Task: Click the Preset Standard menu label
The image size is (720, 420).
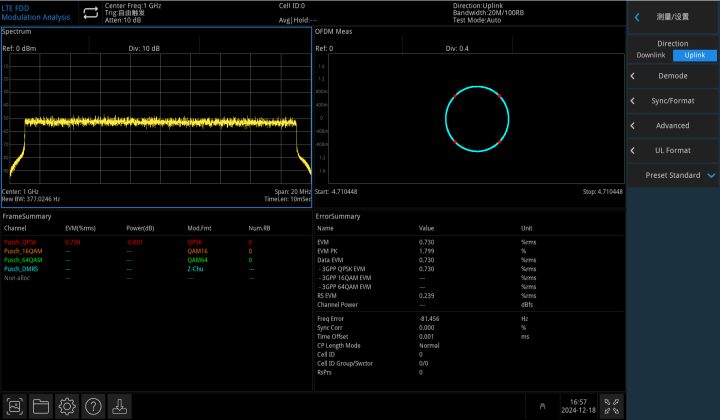Action: [673, 175]
